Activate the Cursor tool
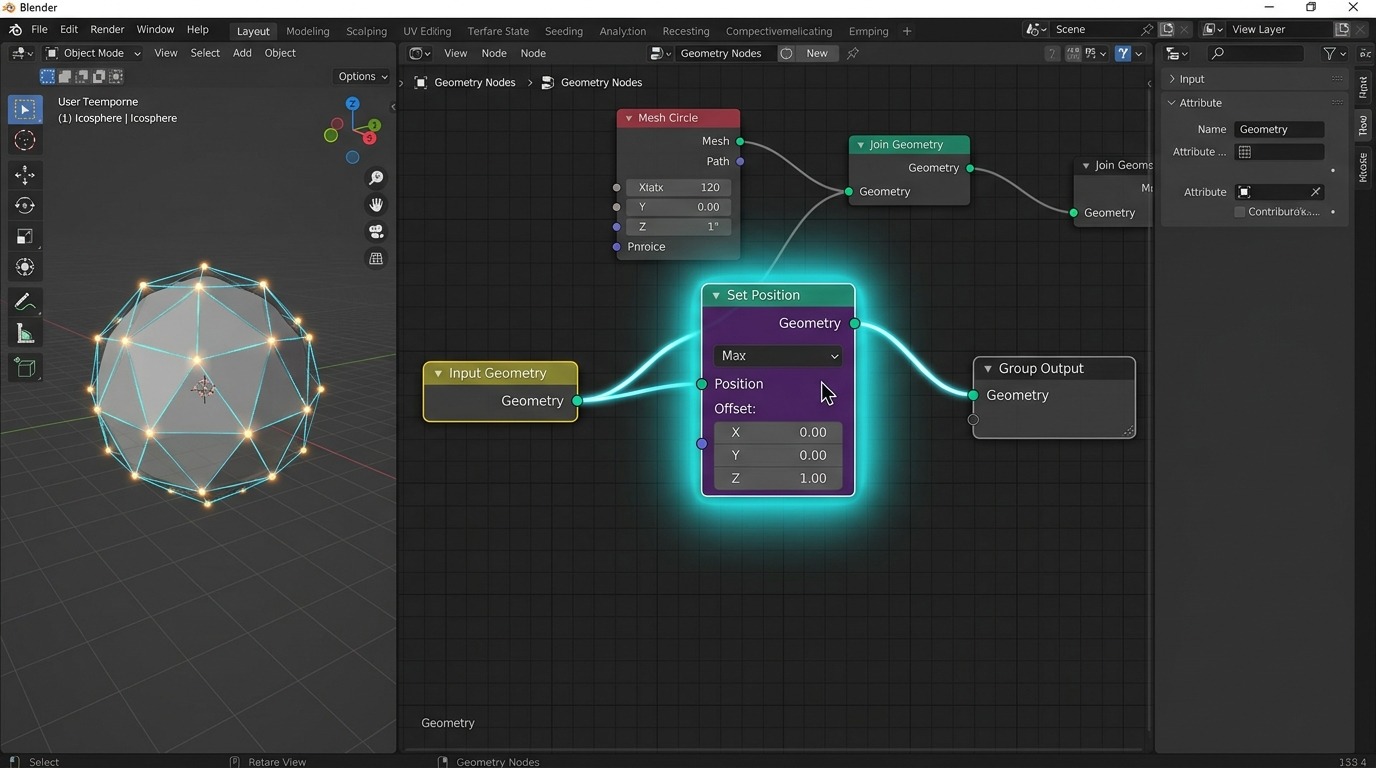The image size is (1376, 768). tap(25, 141)
